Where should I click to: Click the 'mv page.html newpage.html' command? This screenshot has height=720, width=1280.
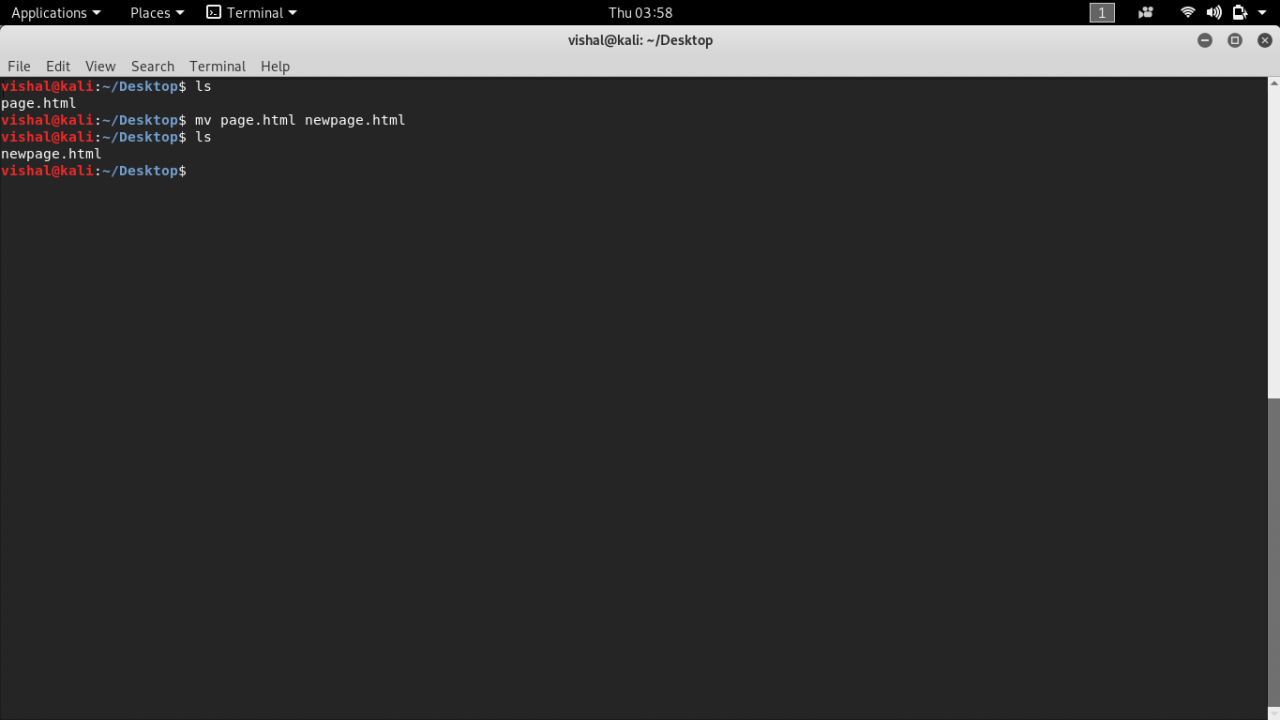(x=300, y=120)
